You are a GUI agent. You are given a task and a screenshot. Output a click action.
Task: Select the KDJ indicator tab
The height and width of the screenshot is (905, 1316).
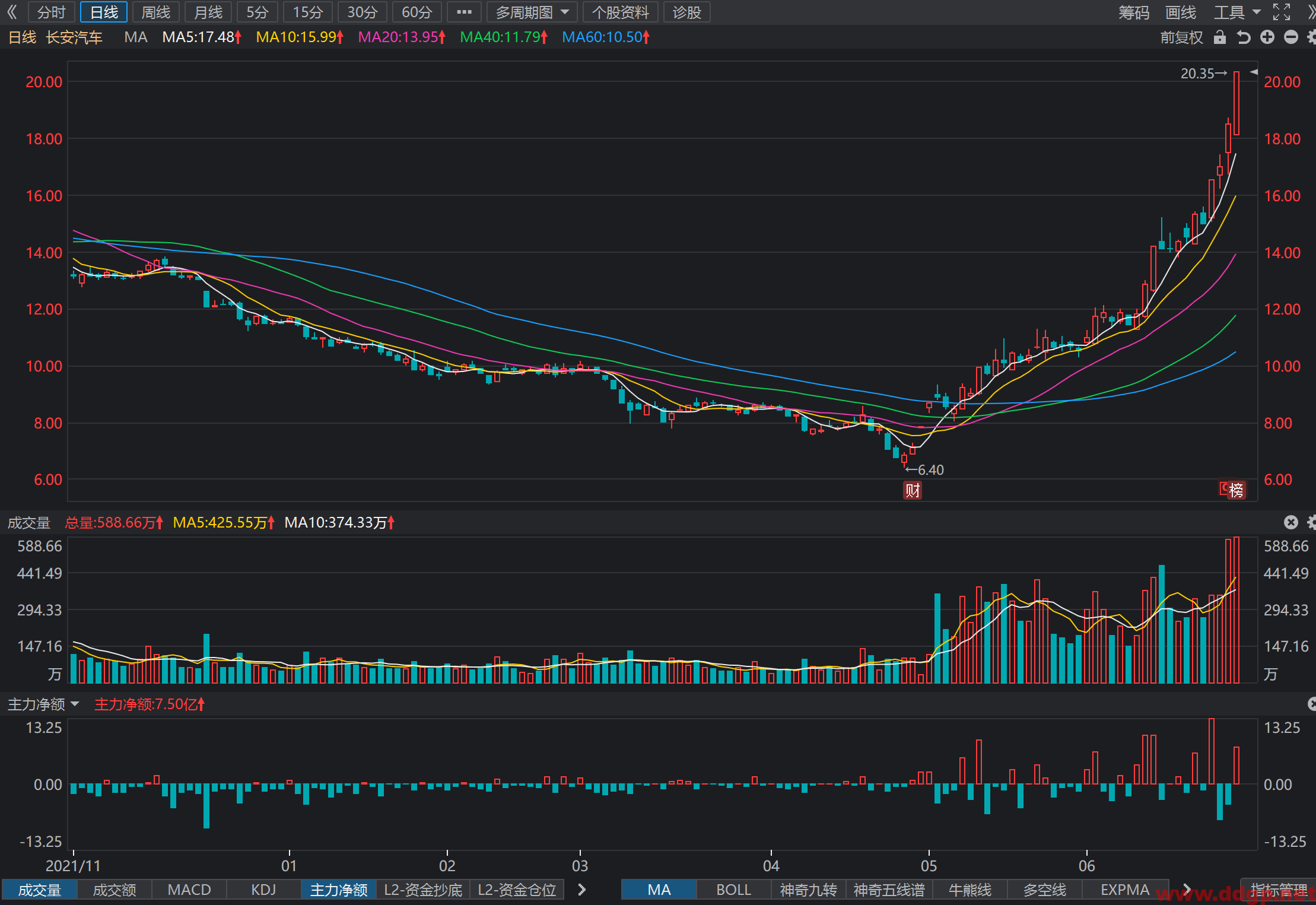(263, 890)
